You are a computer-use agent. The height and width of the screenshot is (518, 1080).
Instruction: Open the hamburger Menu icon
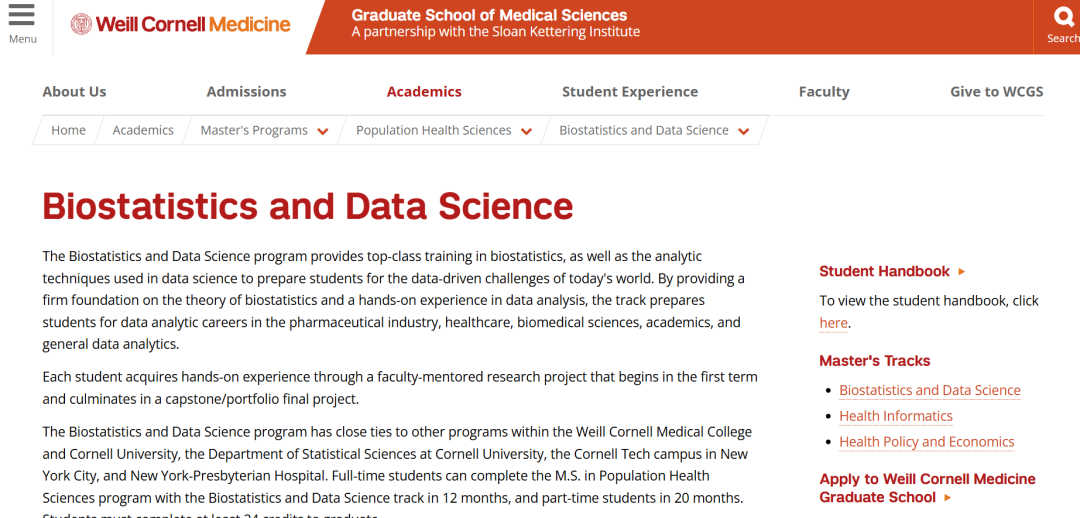[21, 16]
